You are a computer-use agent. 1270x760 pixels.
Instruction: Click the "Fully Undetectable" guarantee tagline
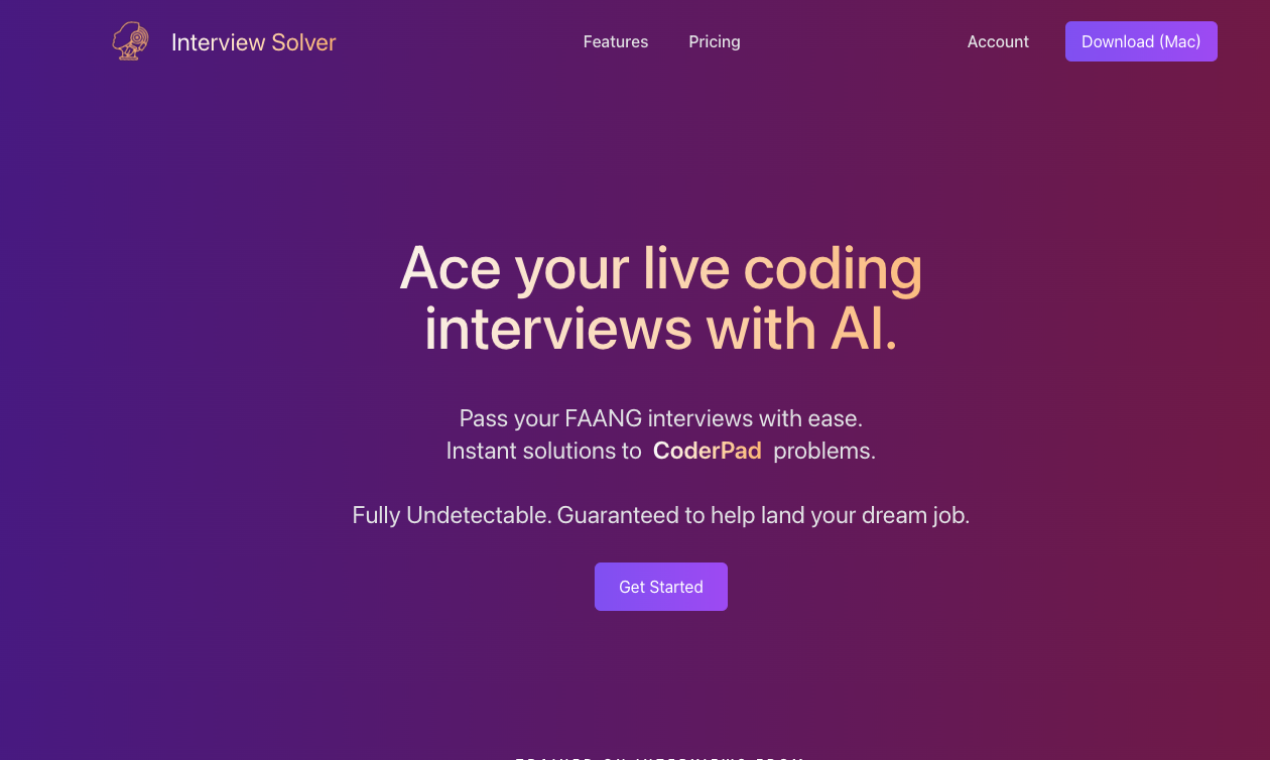pos(451,515)
